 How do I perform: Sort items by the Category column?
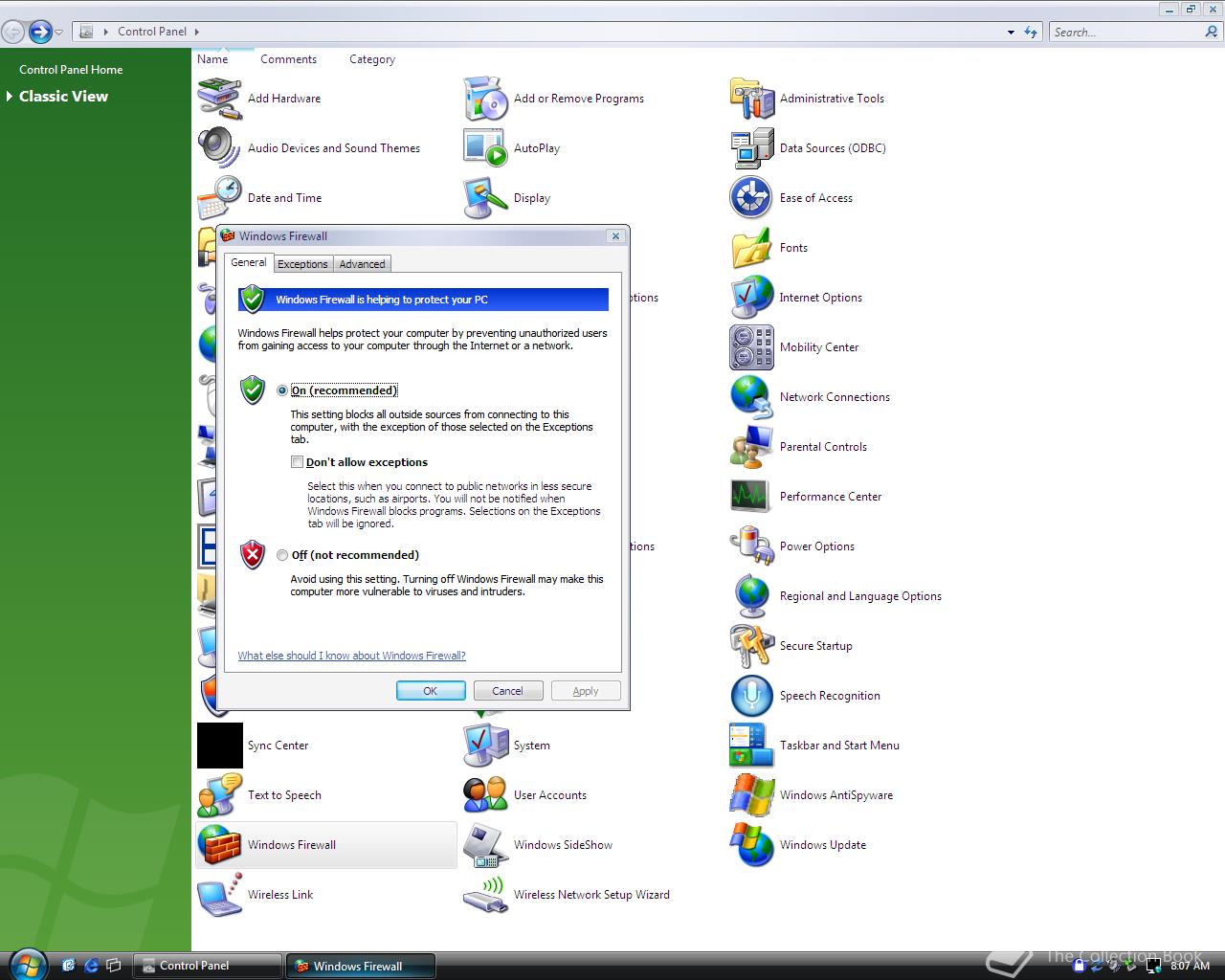coord(372,59)
